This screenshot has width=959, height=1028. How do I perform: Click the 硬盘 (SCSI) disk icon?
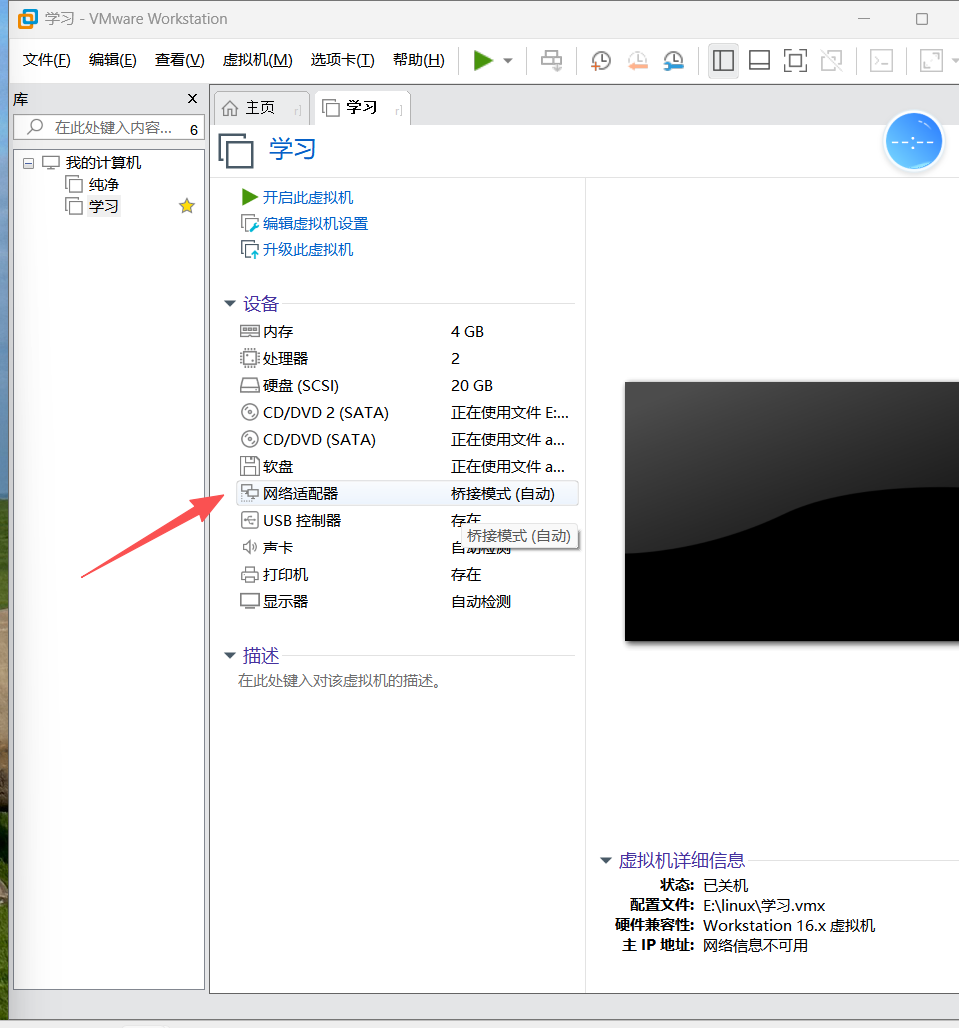(x=250, y=386)
